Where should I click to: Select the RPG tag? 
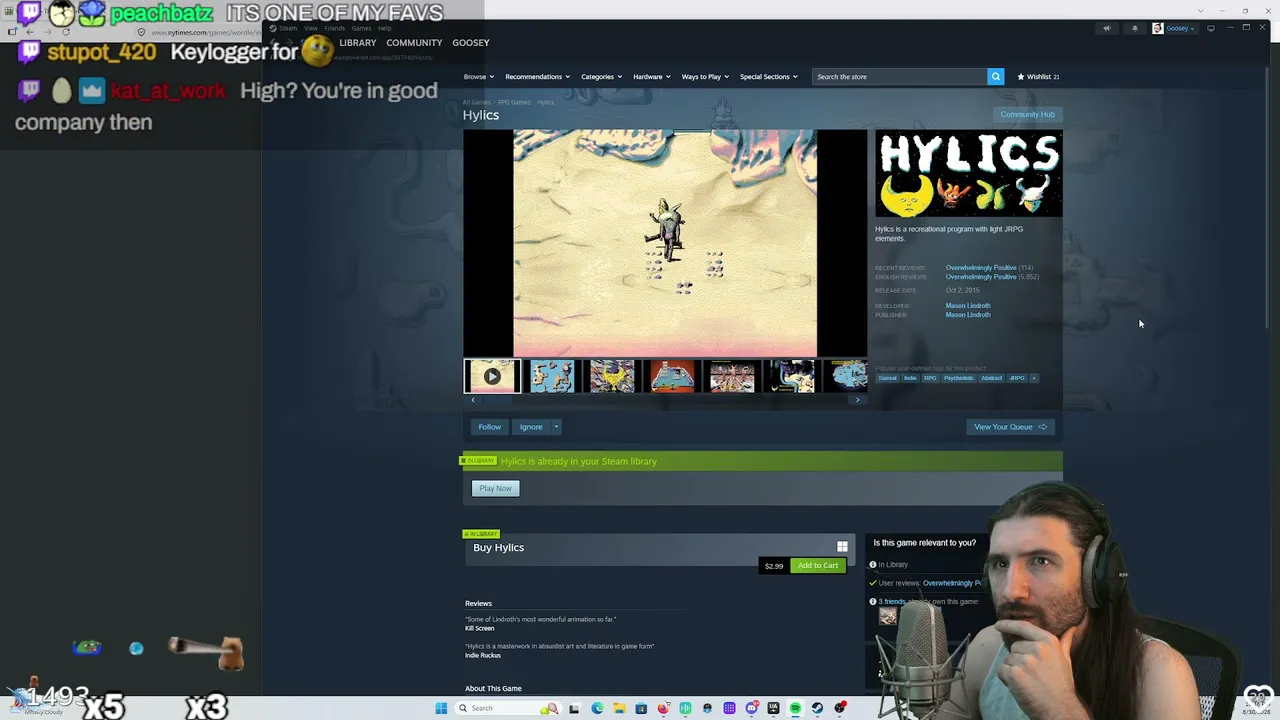click(930, 378)
